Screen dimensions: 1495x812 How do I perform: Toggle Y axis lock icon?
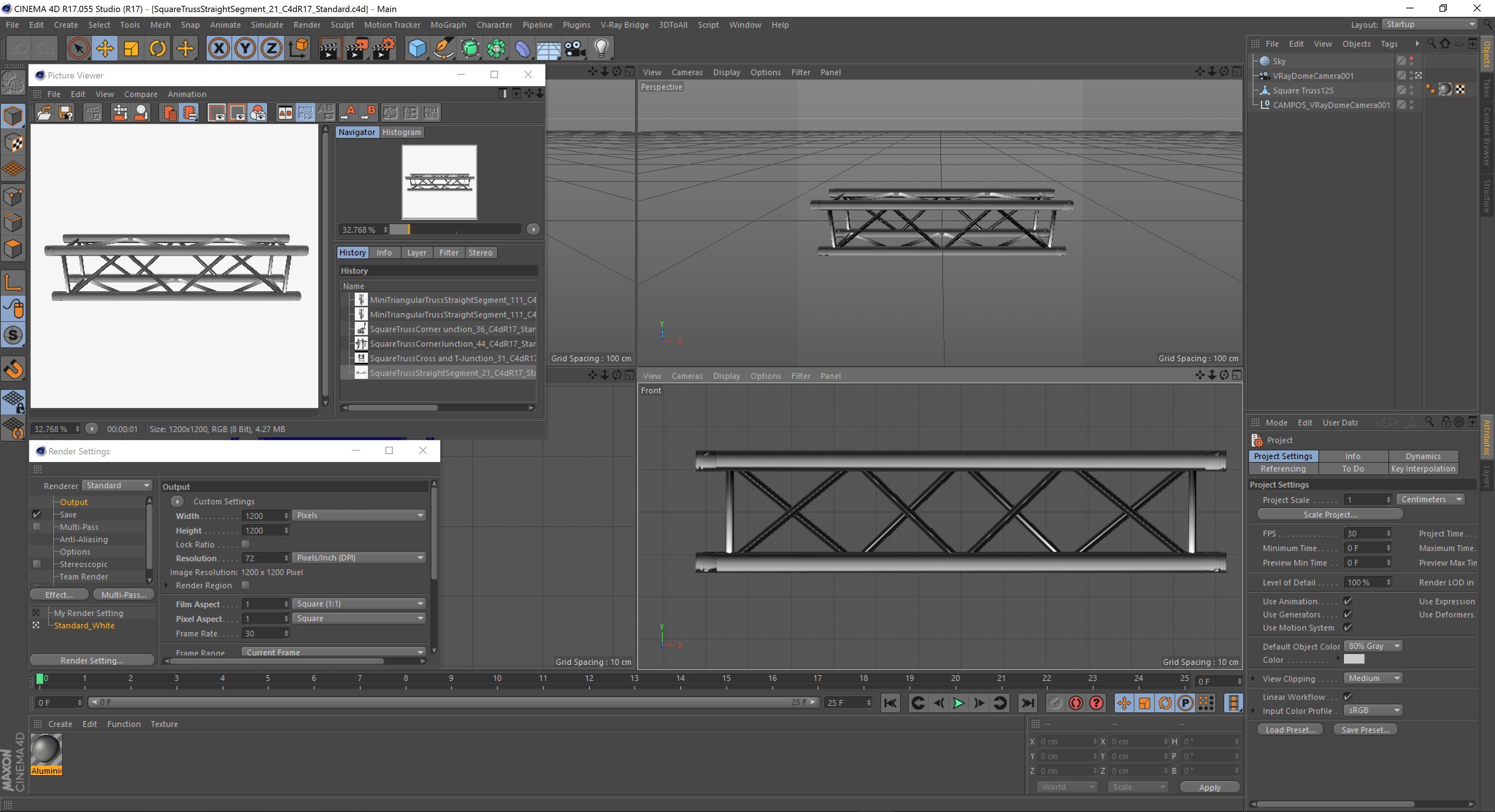(246, 49)
